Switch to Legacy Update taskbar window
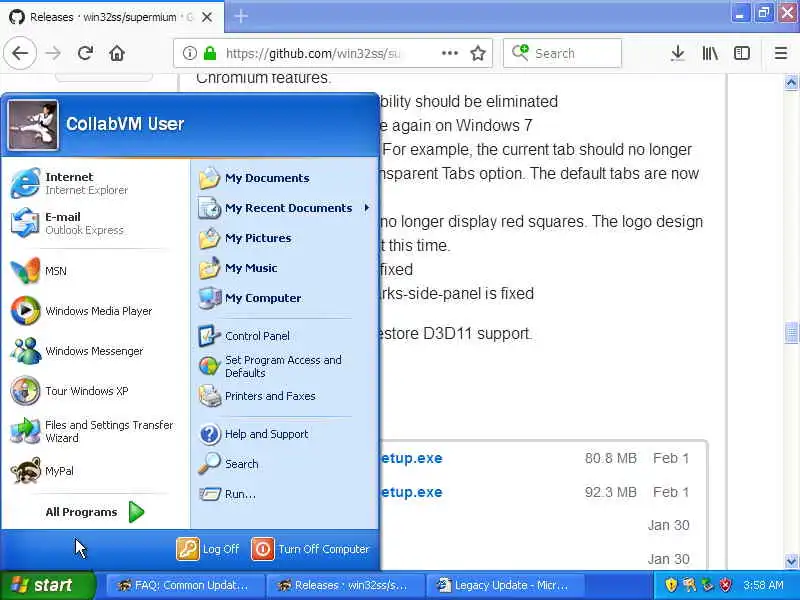Image resolution: width=800 pixels, height=600 pixels. (x=507, y=585)
